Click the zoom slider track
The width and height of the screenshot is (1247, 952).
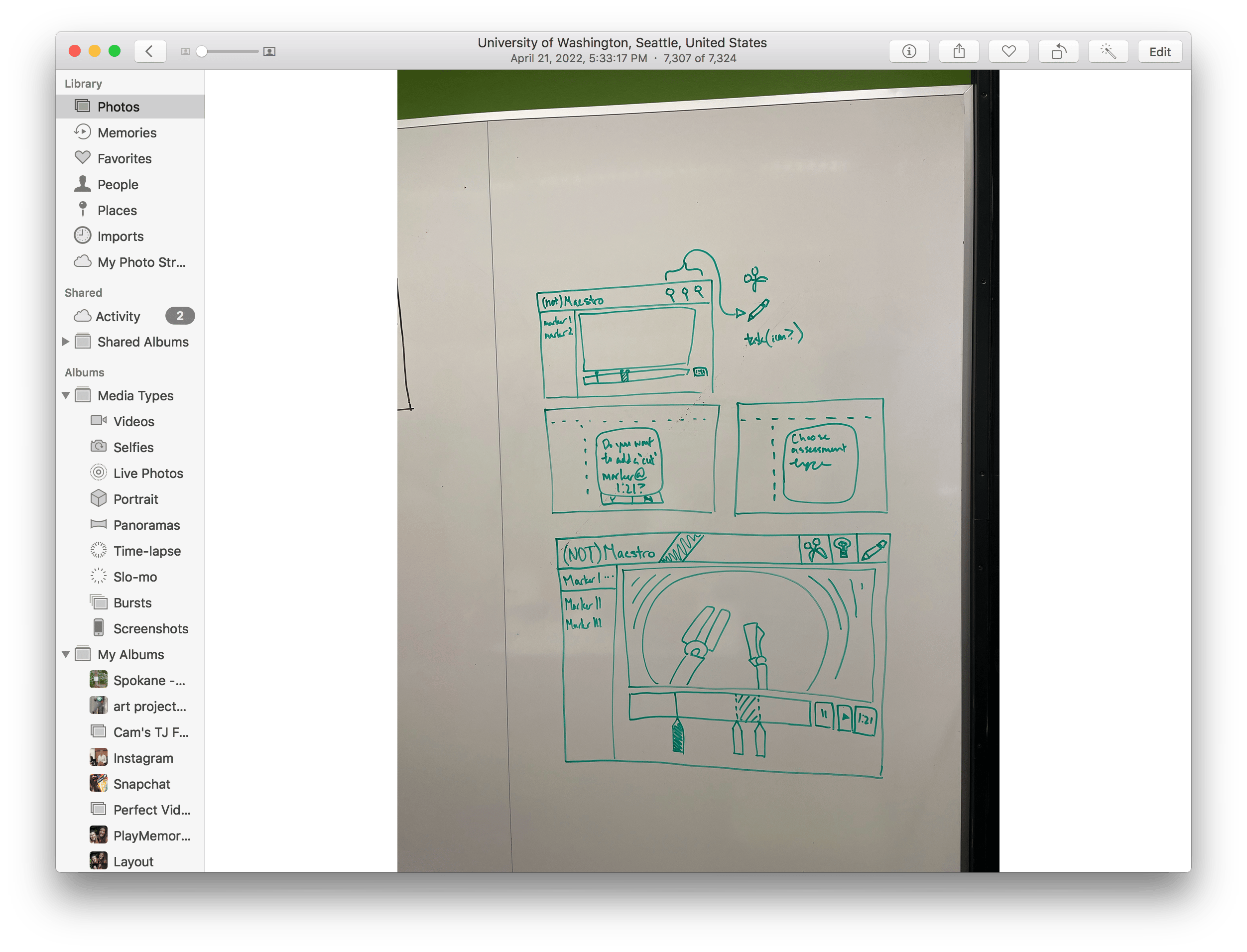click(x=233, y=52)
